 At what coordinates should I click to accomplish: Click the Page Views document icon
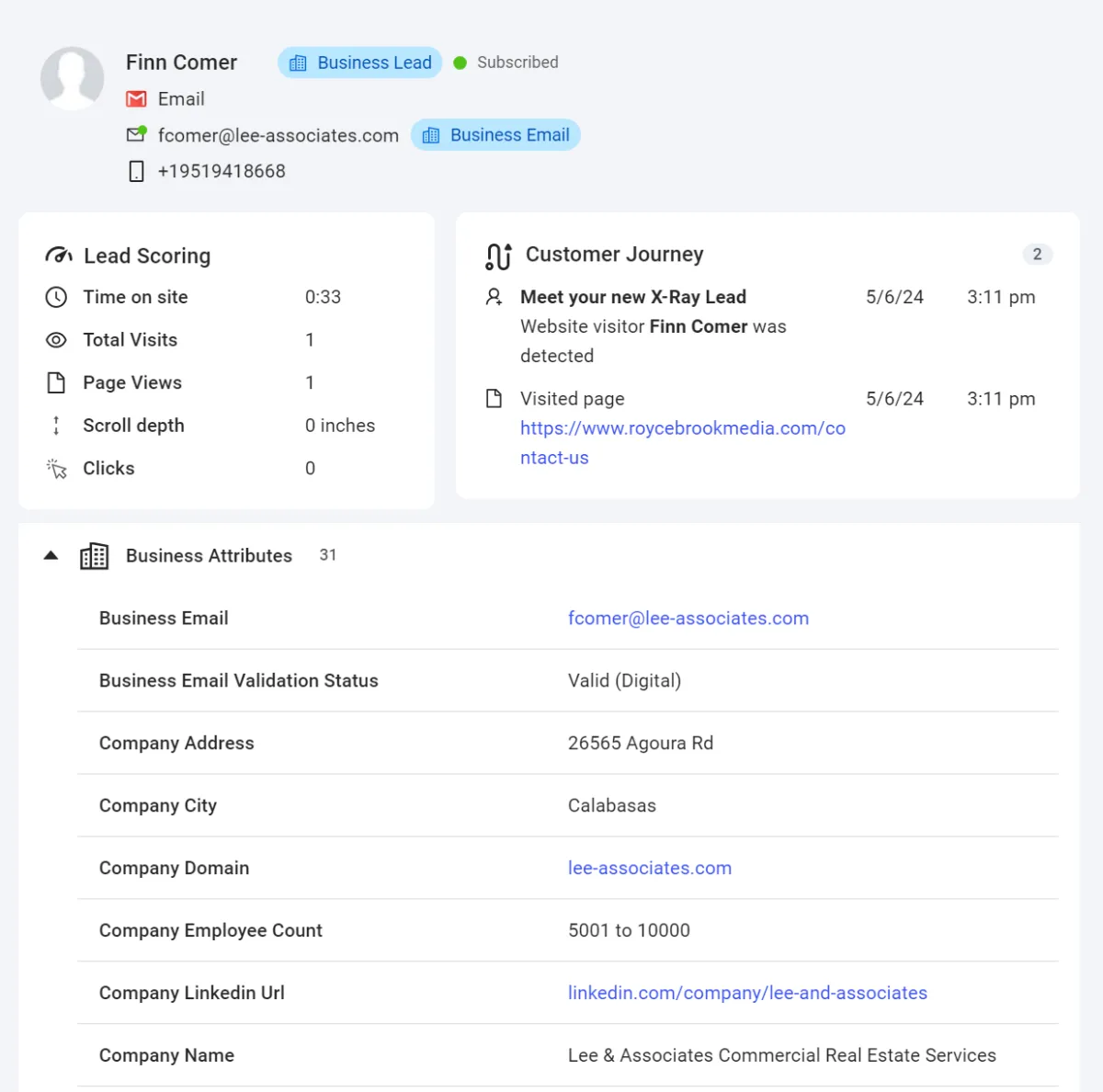tap(56, 382)
